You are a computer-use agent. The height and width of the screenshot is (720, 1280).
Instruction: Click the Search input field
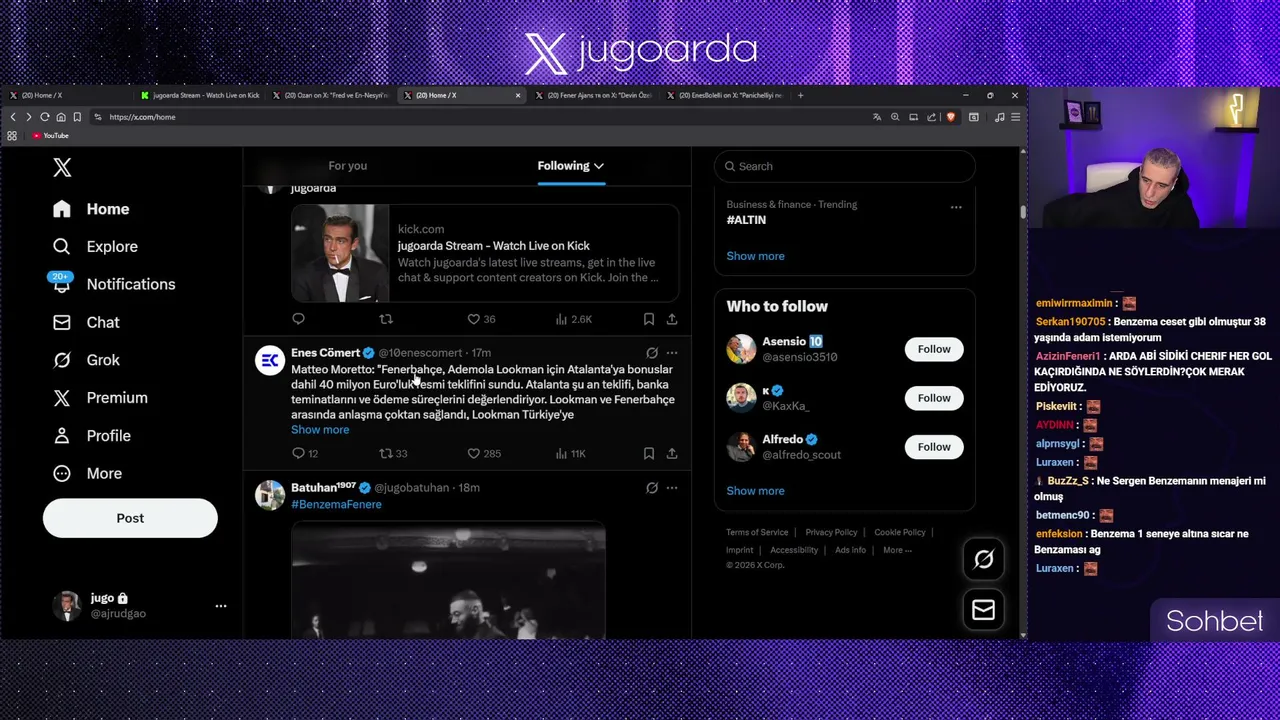[x=845, y=166]
